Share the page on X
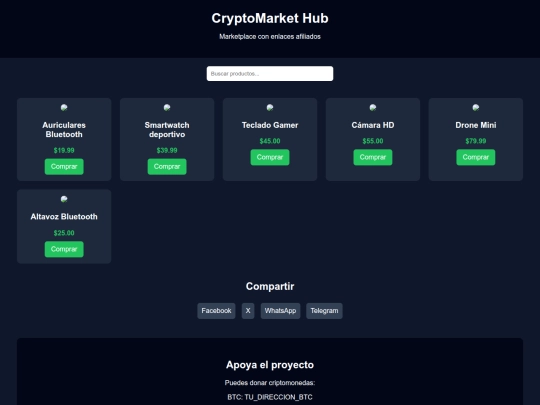The image size is (540, 405). (248, 311)
